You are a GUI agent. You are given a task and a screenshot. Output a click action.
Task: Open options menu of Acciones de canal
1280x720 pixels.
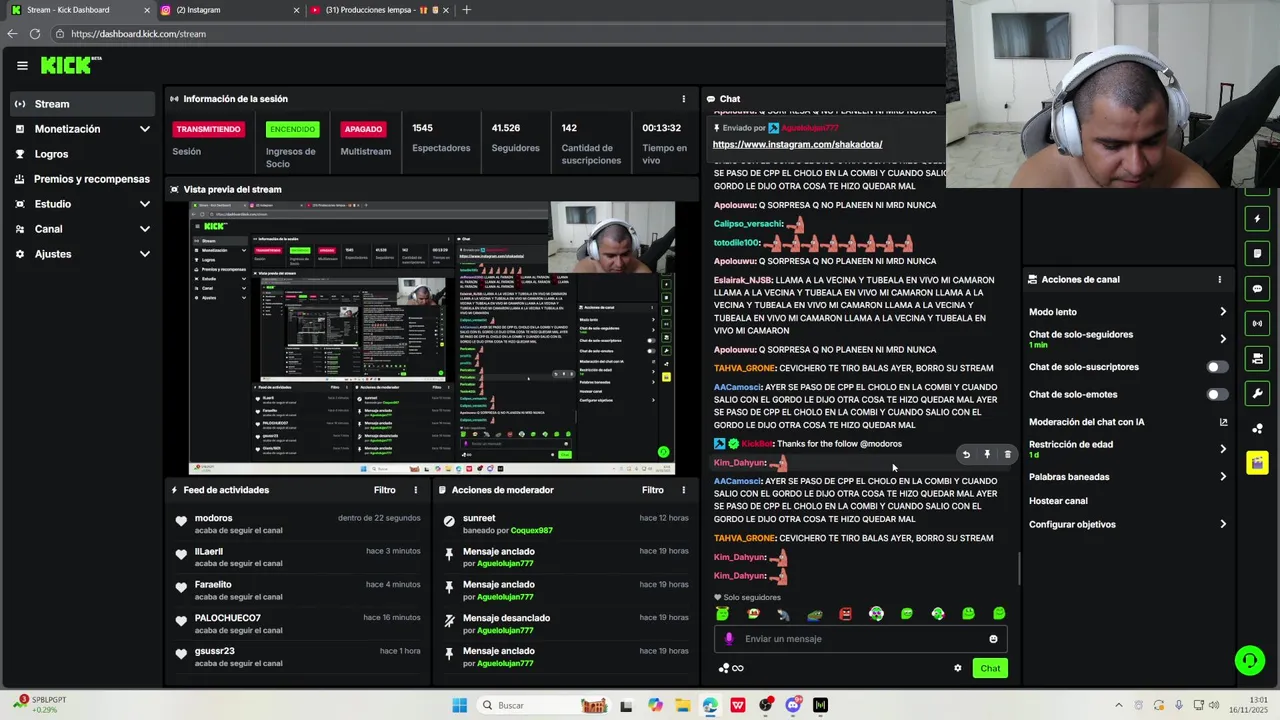tap(1219, 280)
